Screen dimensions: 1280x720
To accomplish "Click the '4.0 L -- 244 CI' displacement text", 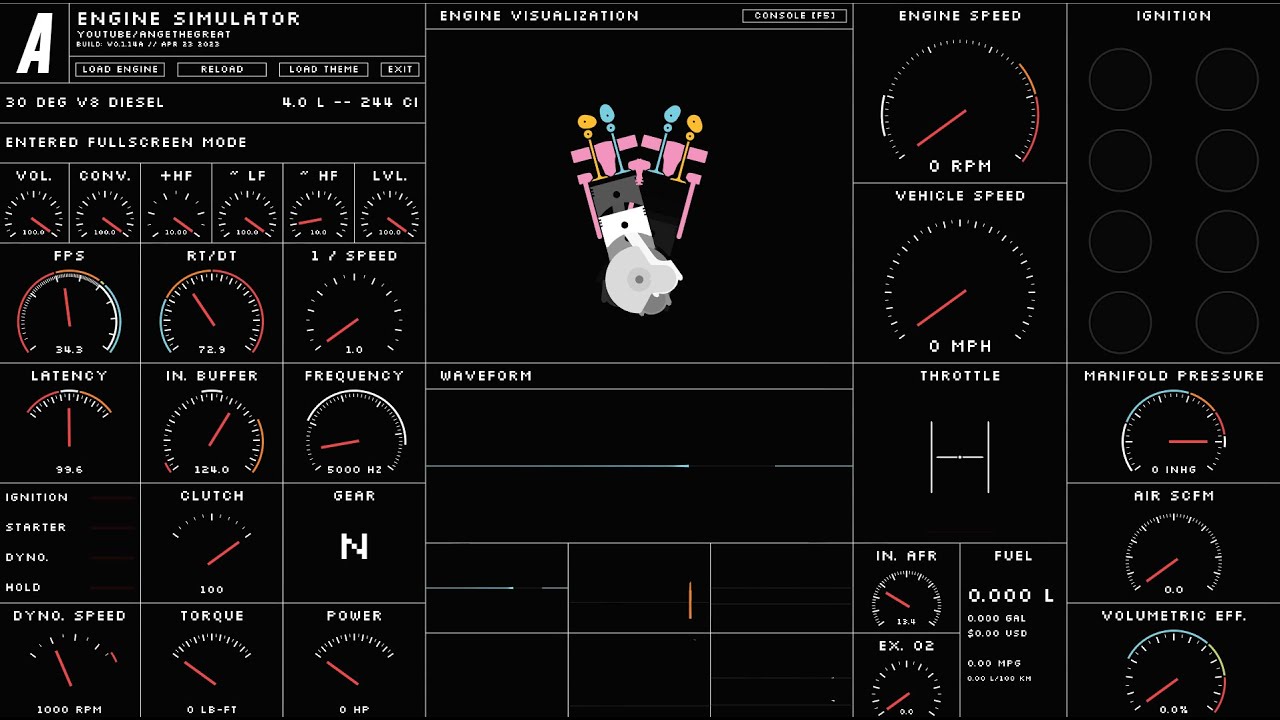I will point(351,102).
